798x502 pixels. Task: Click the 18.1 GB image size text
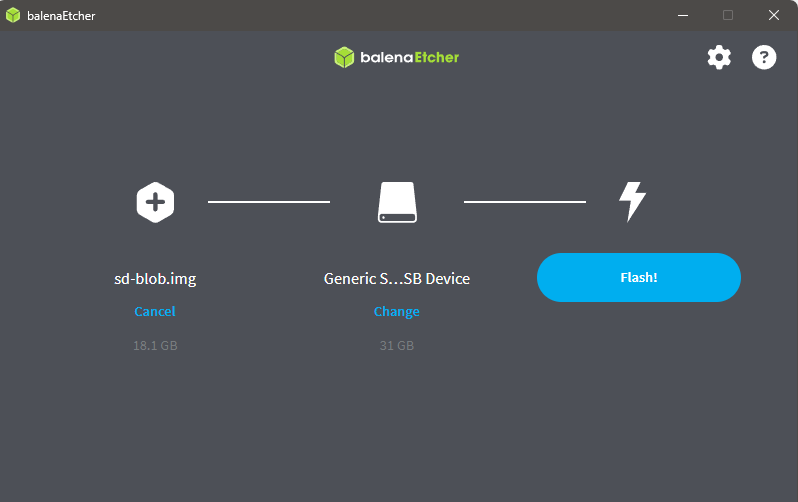pyautogui.click(x=155, y=346)
